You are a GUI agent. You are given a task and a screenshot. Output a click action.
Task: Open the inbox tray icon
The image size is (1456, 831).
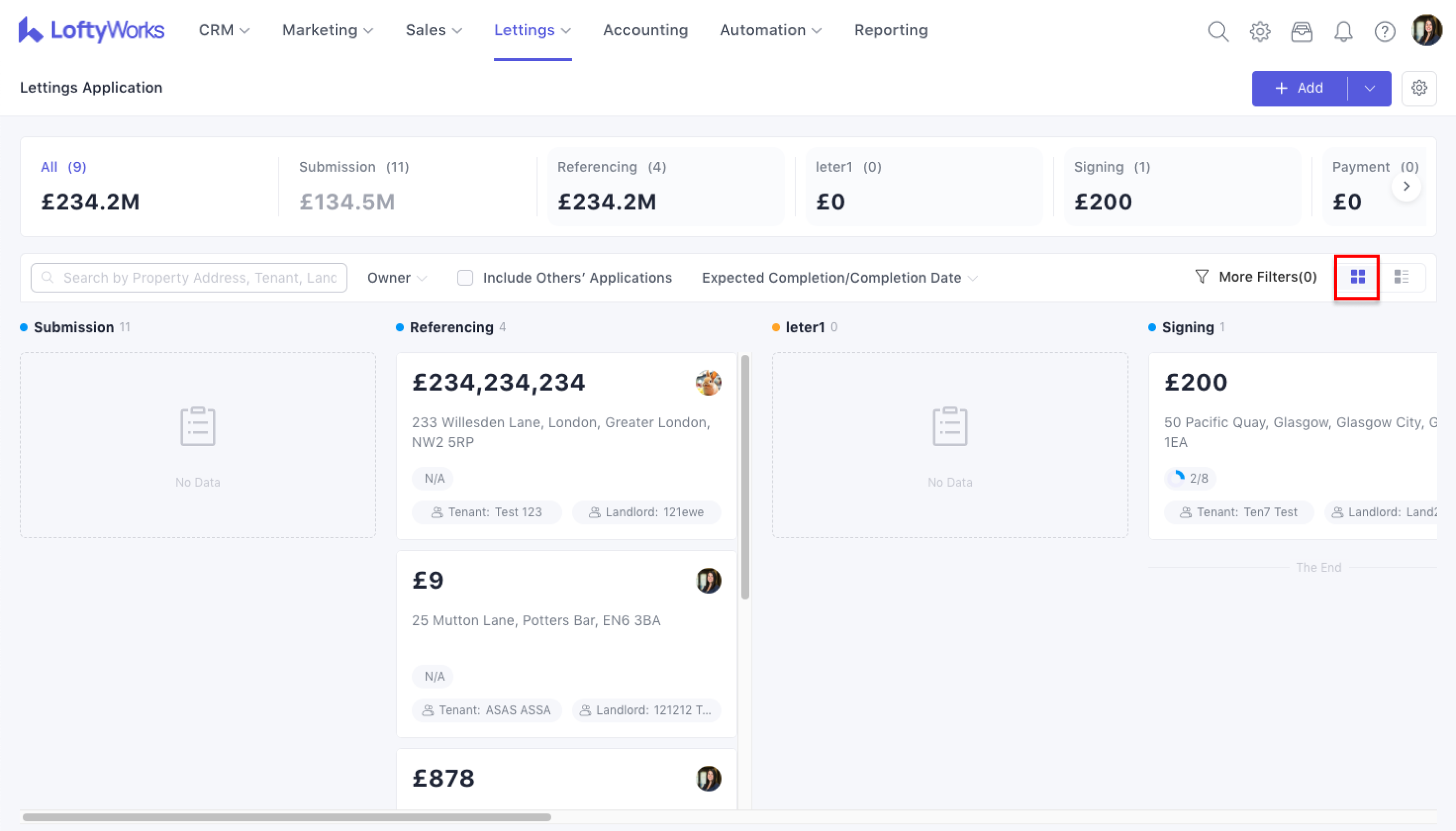[1301, 31]
